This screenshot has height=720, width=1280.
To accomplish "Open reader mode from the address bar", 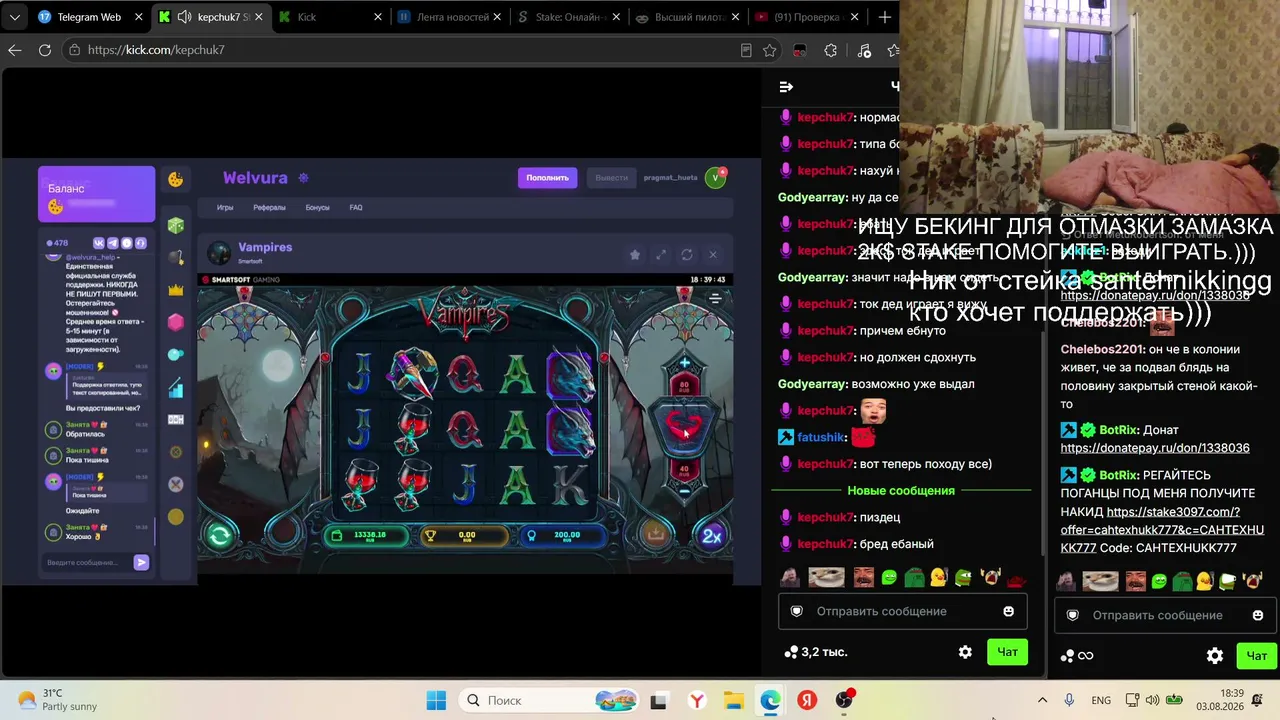I will click(746, 50).
